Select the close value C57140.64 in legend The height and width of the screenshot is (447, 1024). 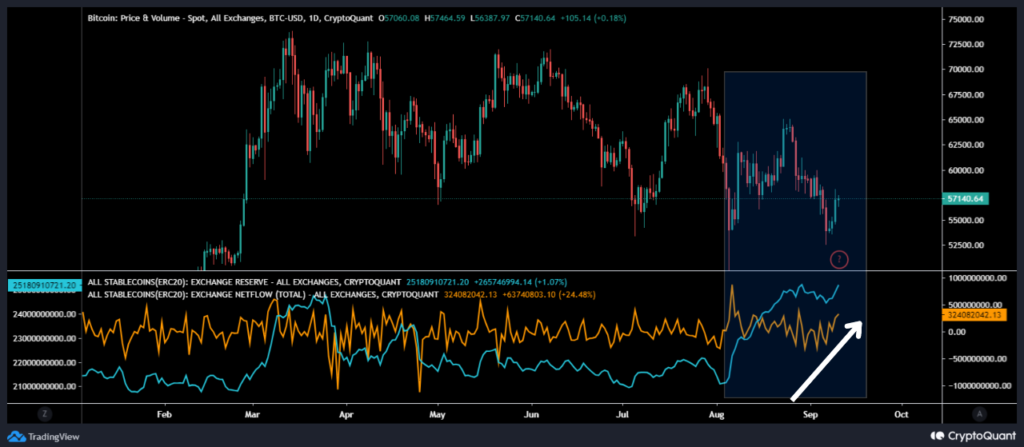point(535,18)
